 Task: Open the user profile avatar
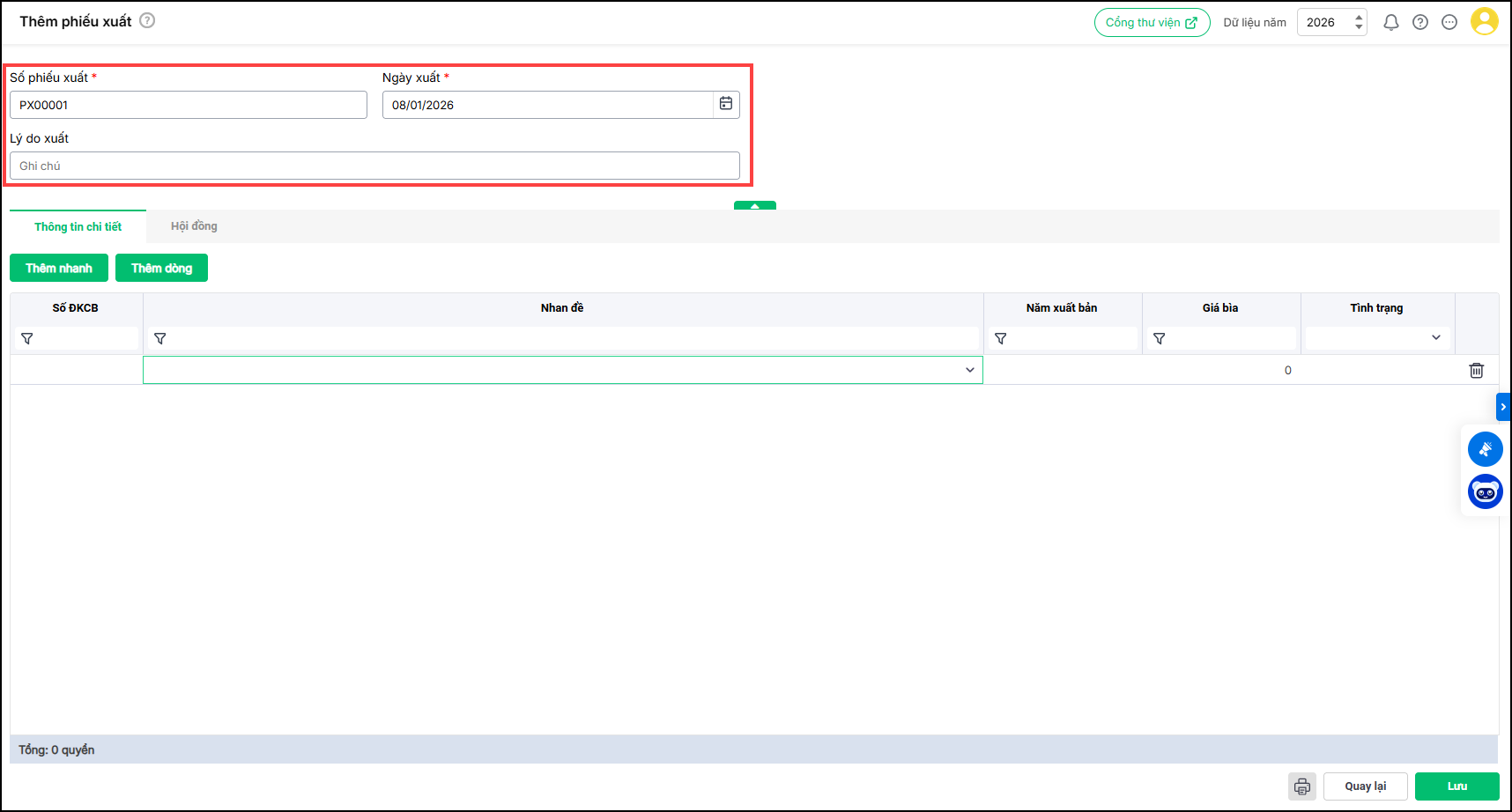tap(1484, 21)
